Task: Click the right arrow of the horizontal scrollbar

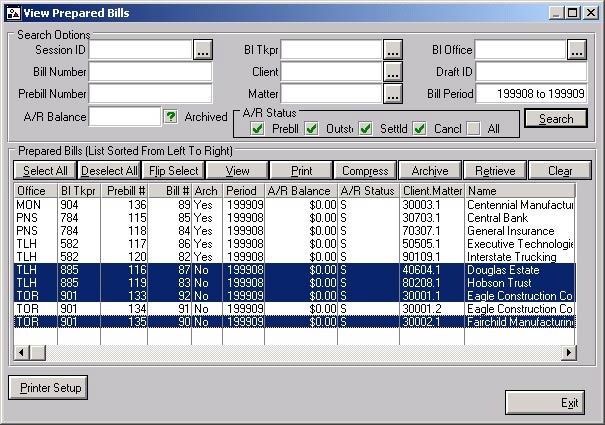Action: 569,352
